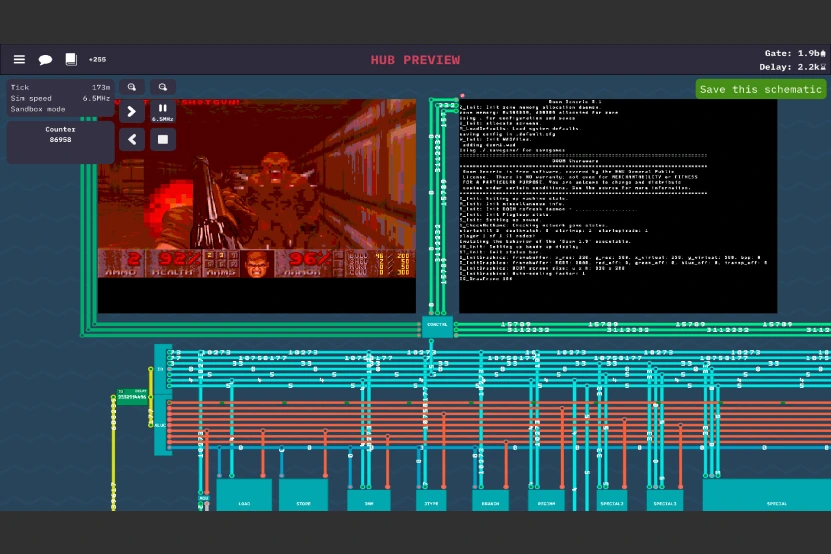Select the green DELAY counter component

132,396
